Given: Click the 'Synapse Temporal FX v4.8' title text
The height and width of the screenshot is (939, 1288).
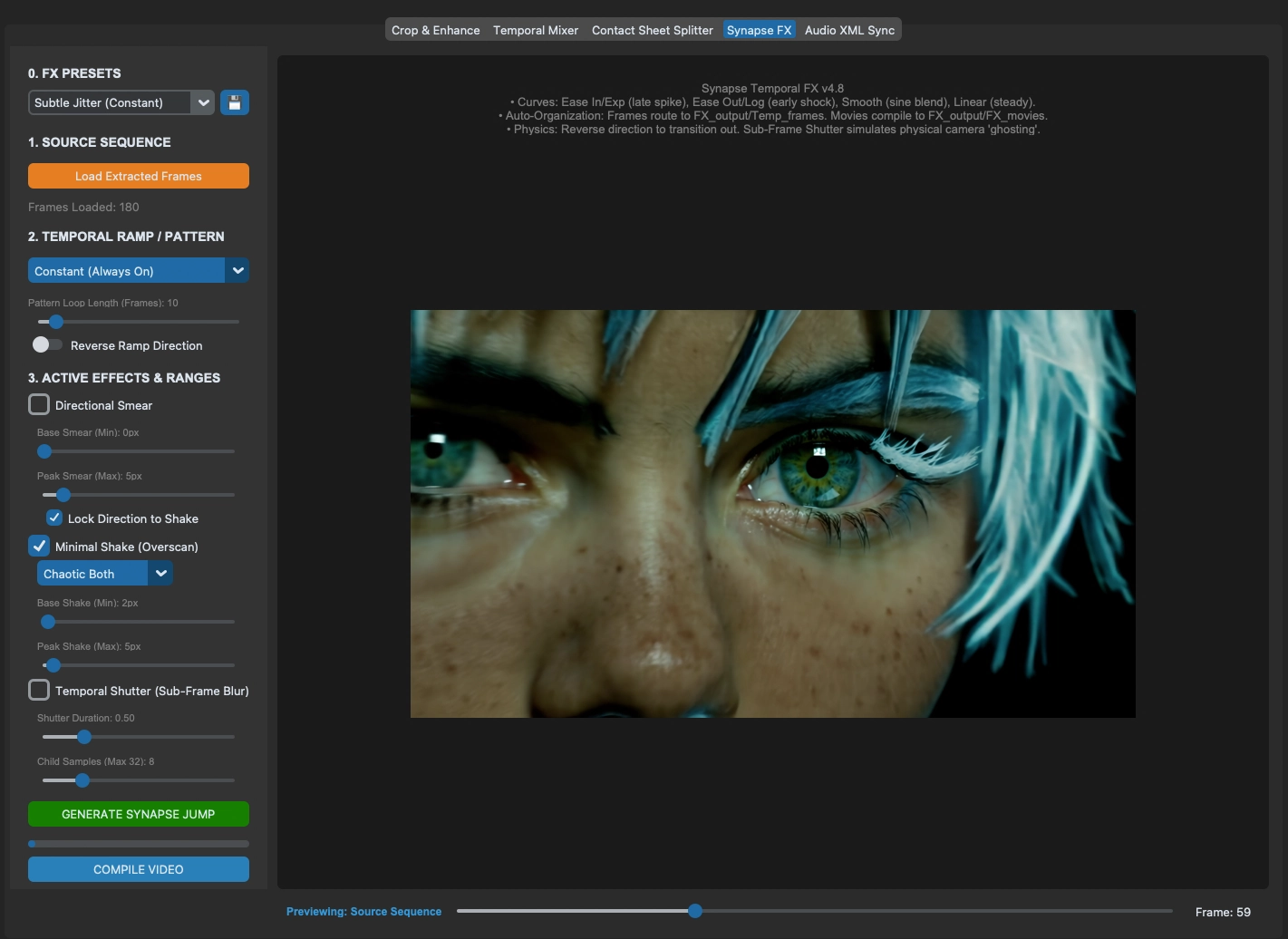Looking at the screenshot, I should (x=772, y=88).
